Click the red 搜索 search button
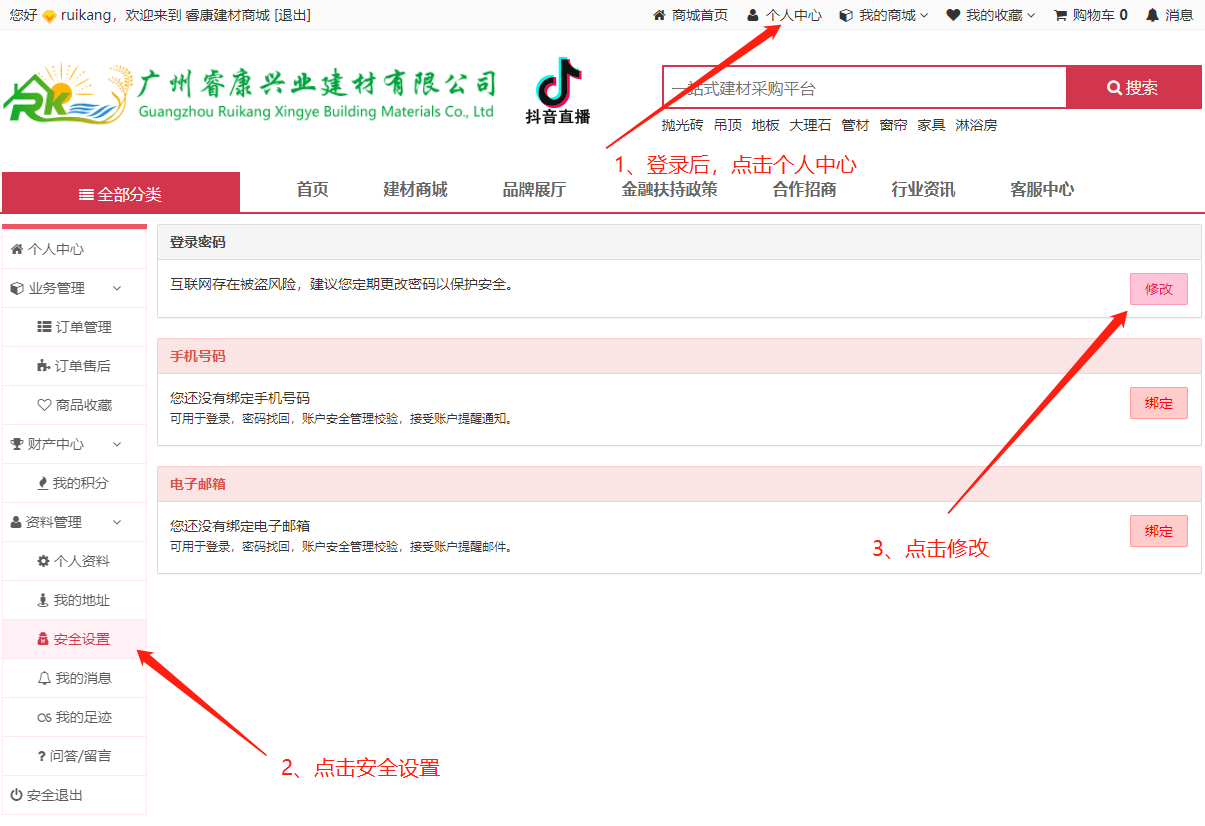1205x826 pixels. [1134, 87]
